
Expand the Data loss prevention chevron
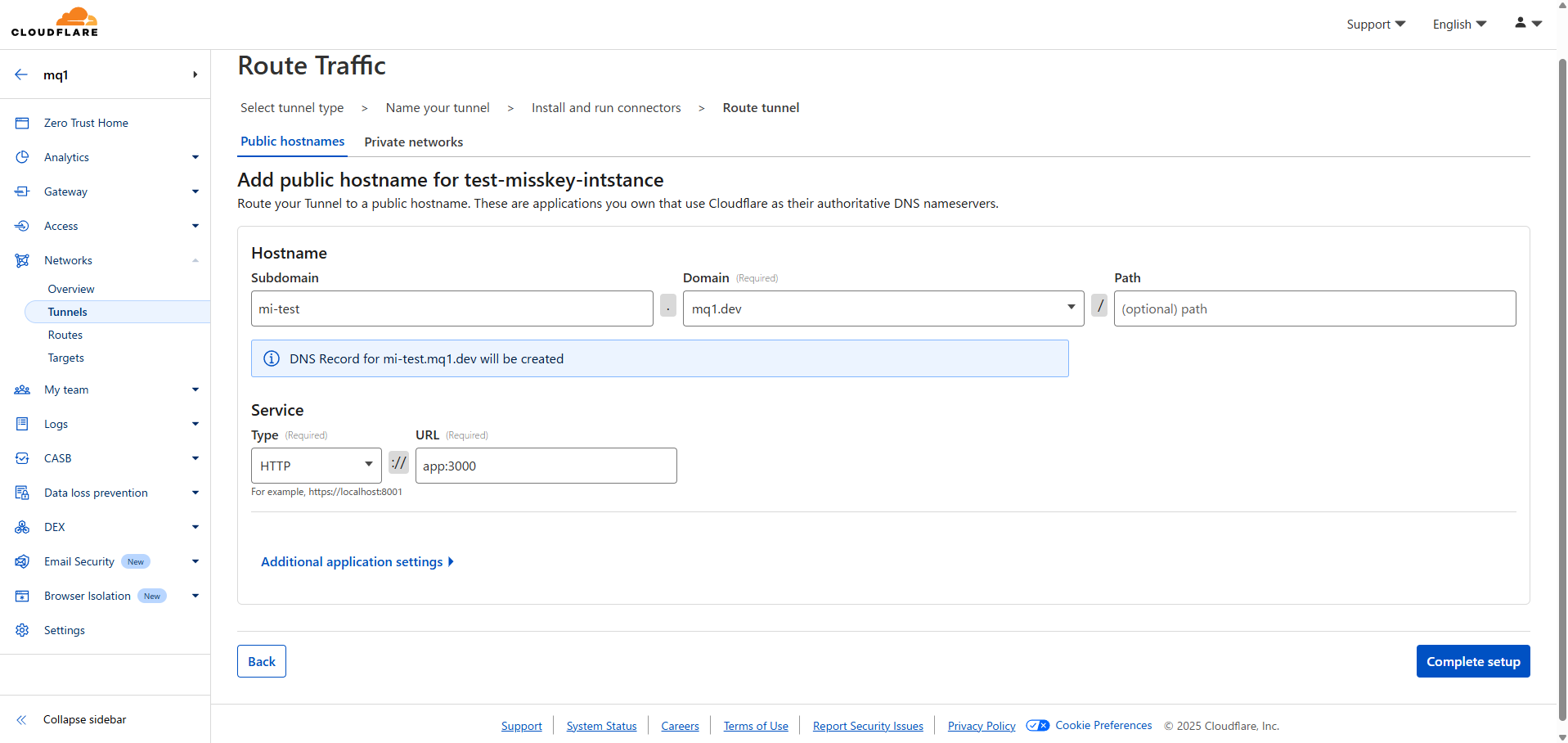coord(195,493)
